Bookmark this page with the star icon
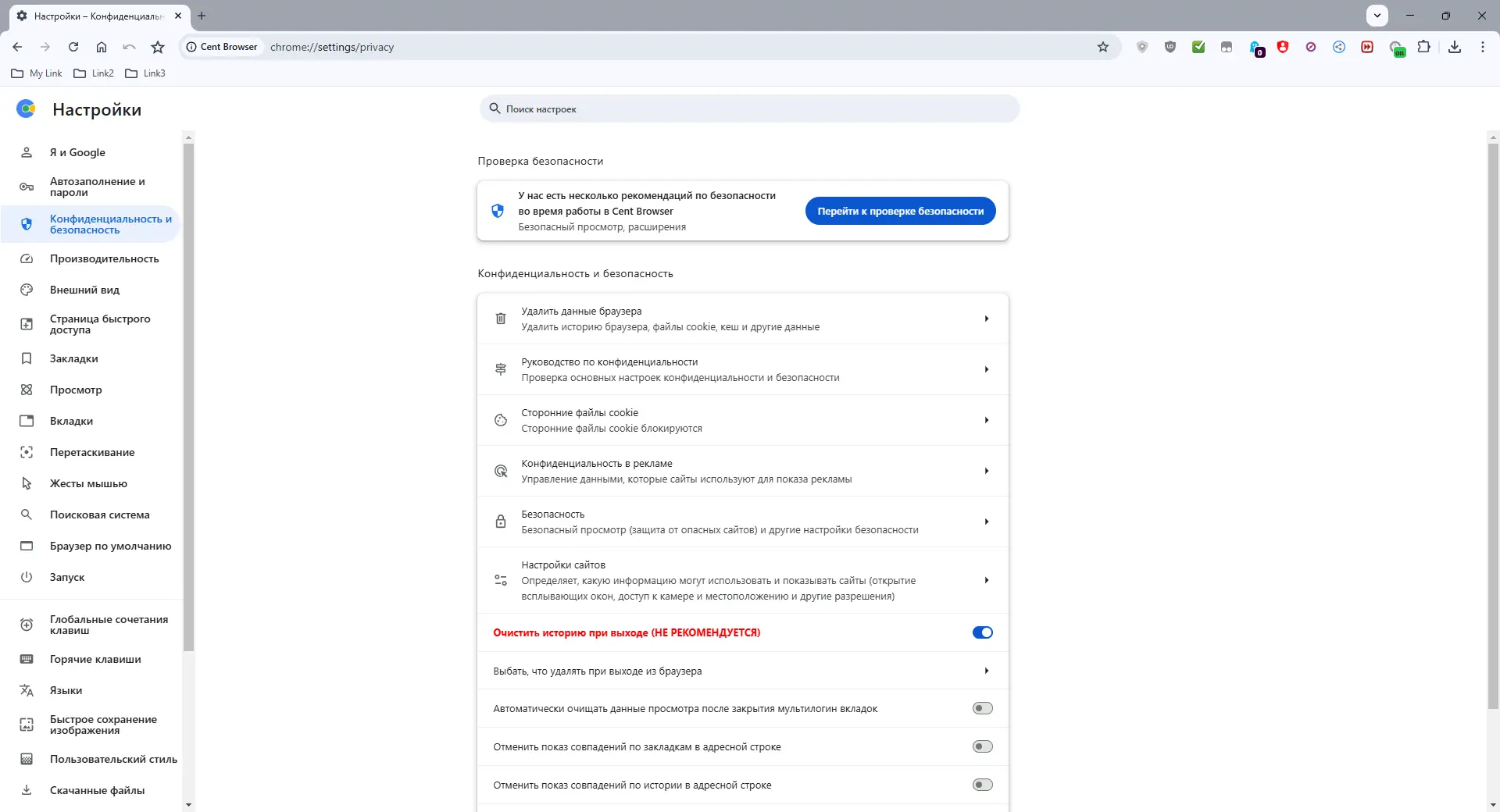 (x=1102, y=47)
